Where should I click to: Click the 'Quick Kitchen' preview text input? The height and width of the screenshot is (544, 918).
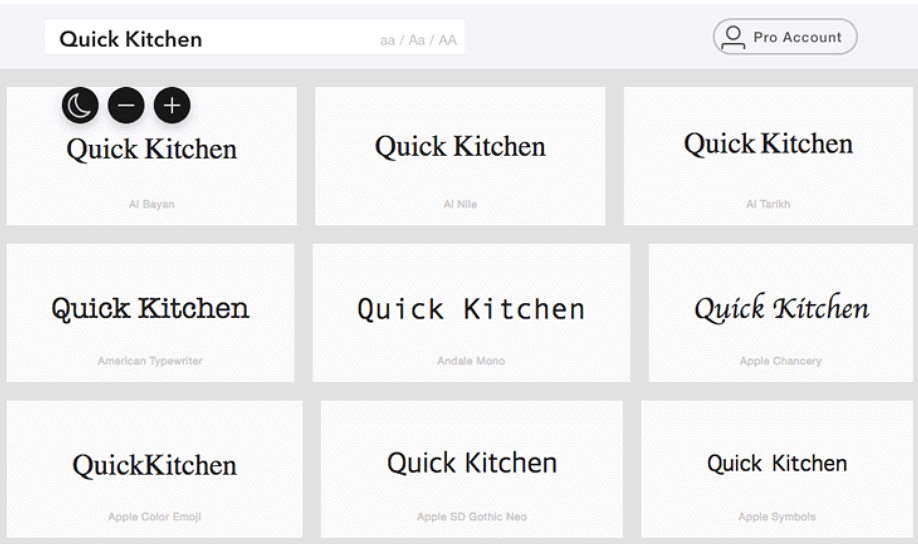[200, 39]
